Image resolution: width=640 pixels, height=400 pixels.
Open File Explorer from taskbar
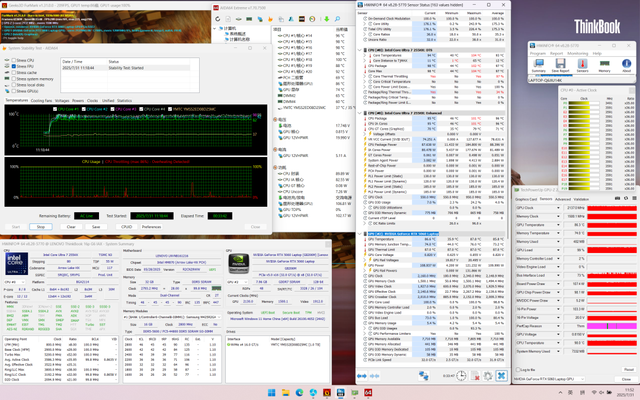pos(285,393)
